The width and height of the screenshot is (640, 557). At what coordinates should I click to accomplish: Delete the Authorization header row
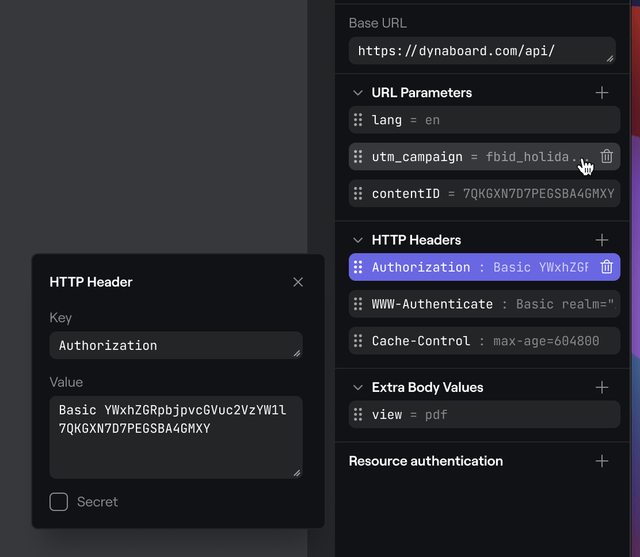tap(607, 267)
